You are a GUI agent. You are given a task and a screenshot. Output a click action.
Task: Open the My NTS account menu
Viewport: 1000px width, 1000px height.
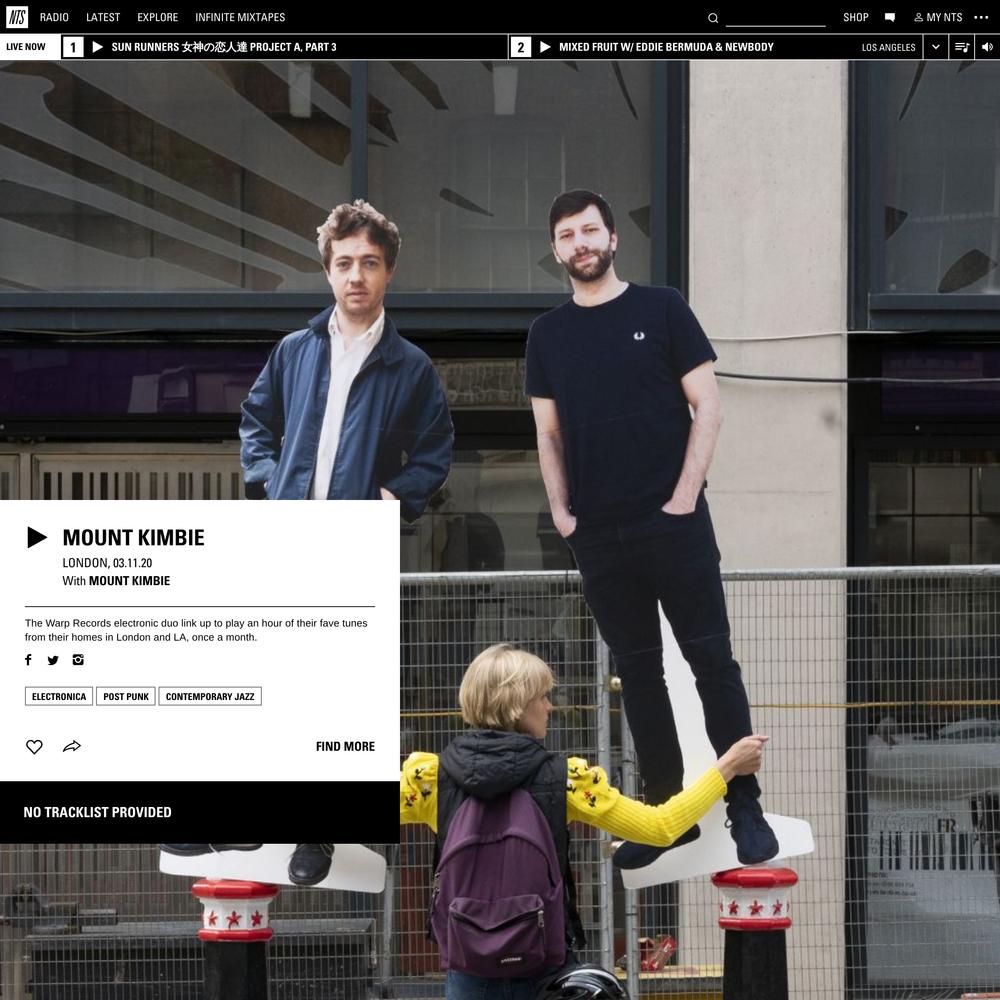938,17
